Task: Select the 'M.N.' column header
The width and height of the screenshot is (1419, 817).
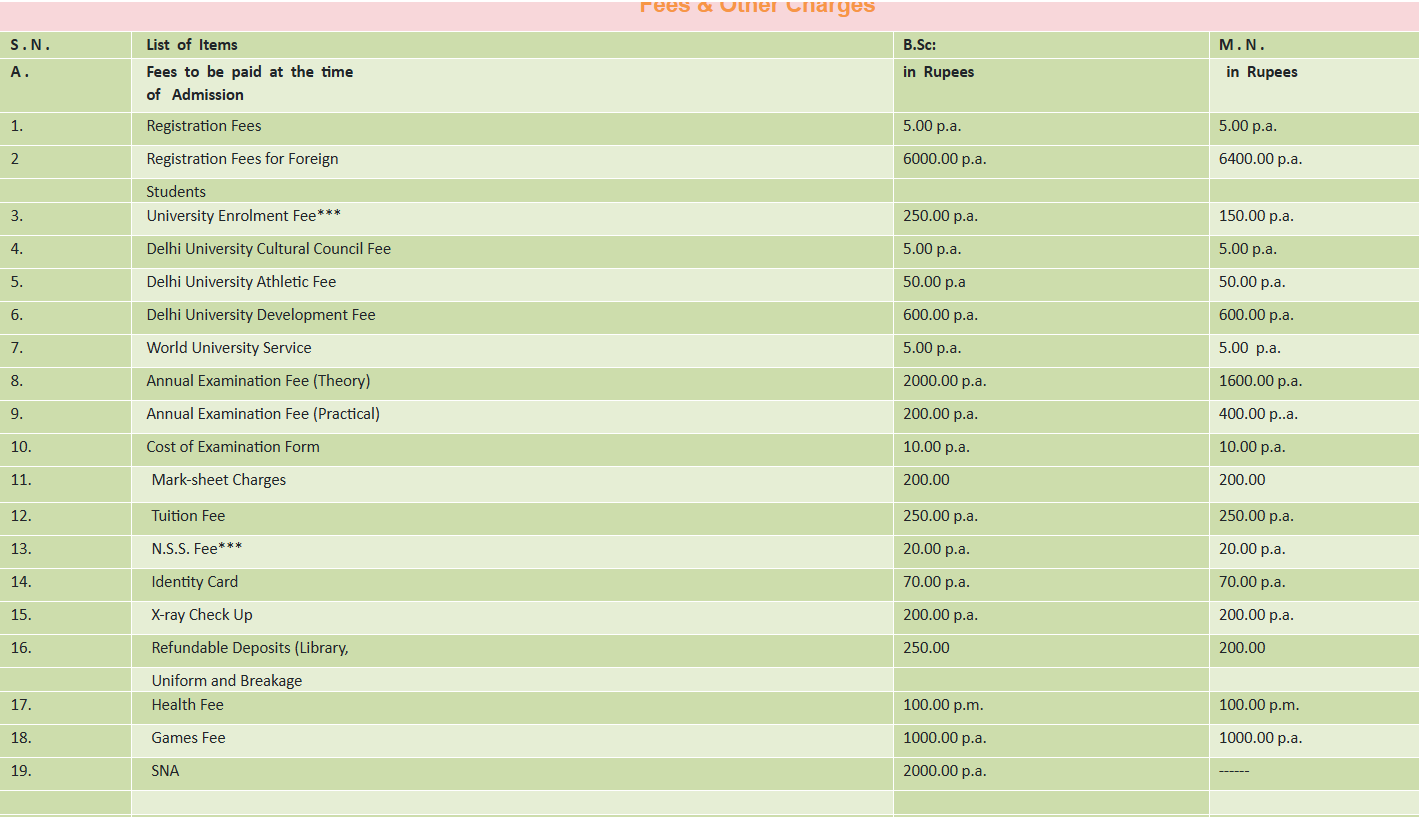Action: pos(1242,45)
